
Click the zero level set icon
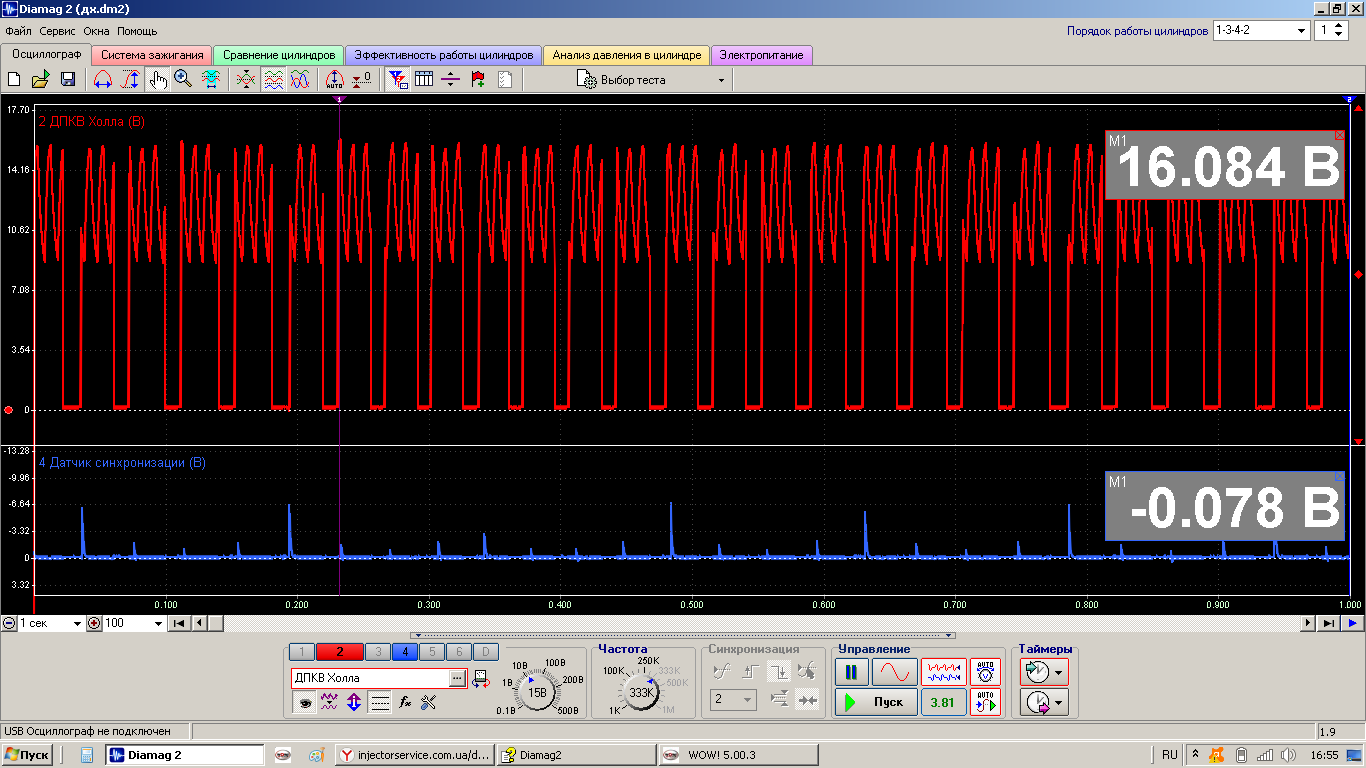tap(362, 80)
